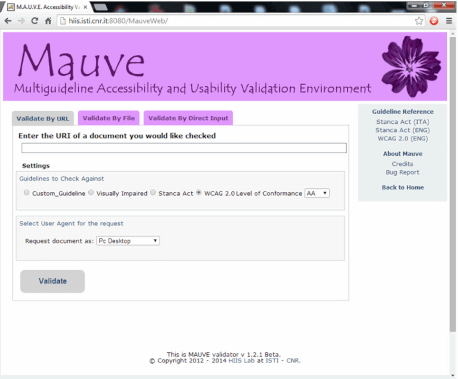
Task: Open the Credits link
Action: coord(402,164)
